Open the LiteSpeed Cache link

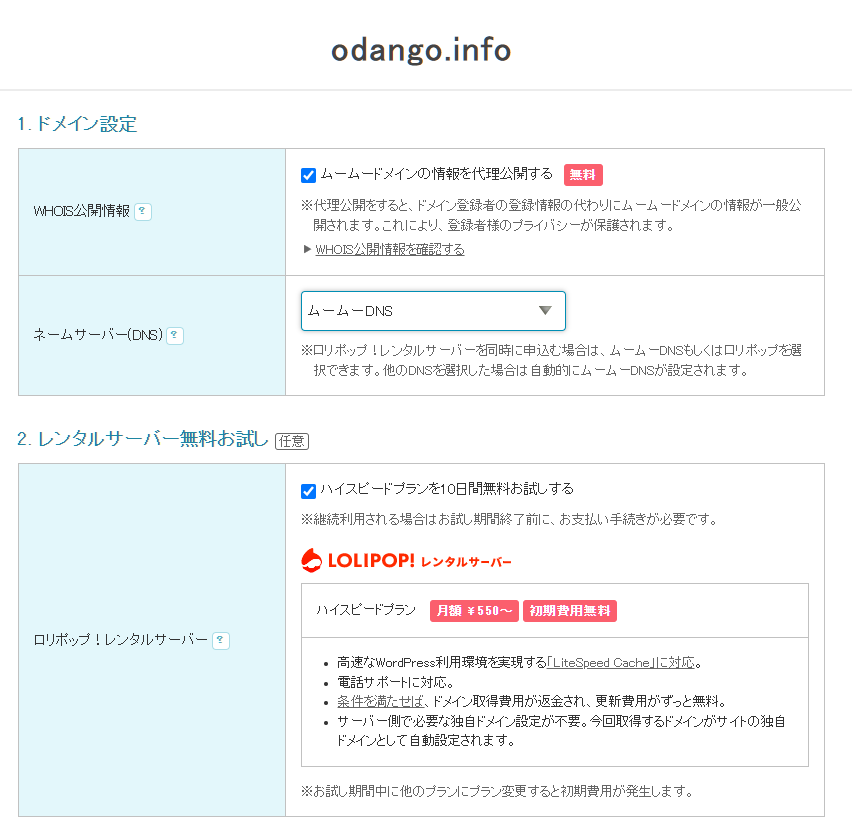(621, 662)
